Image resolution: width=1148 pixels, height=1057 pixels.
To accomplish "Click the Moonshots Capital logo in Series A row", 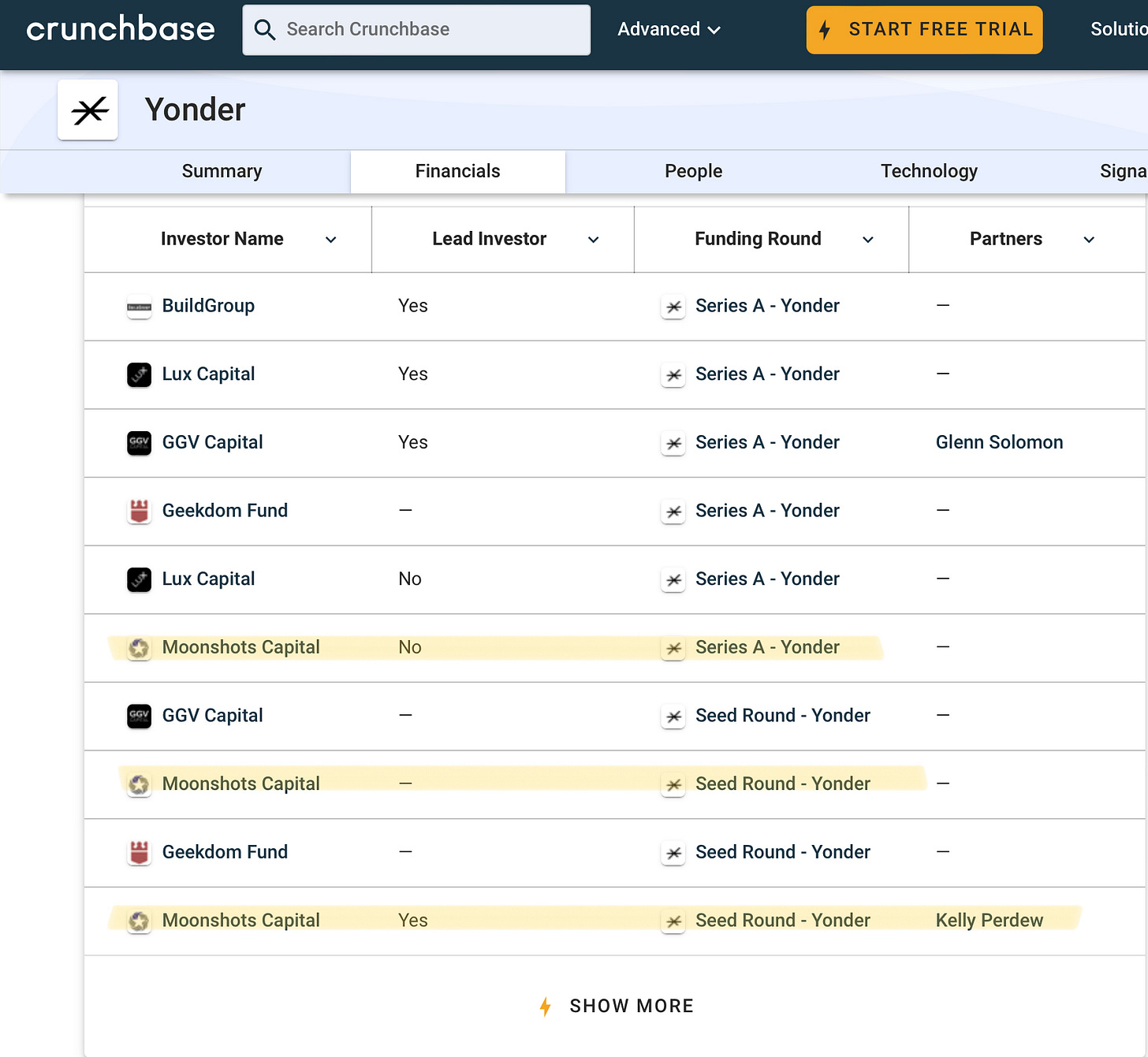I will [140, 648].
